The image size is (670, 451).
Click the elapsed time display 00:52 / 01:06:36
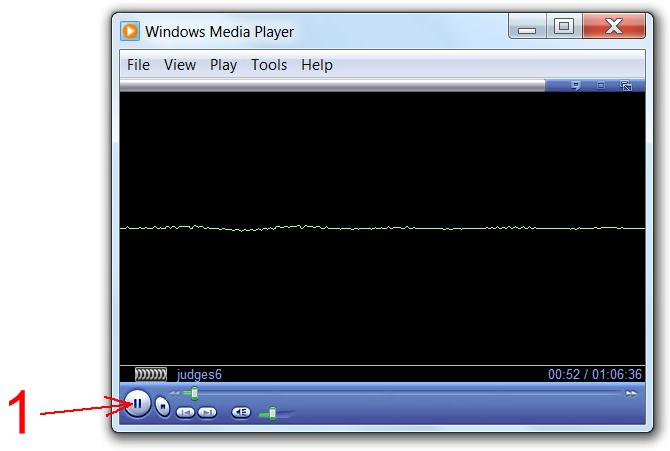pyautogui.click(x=595, y=374)
